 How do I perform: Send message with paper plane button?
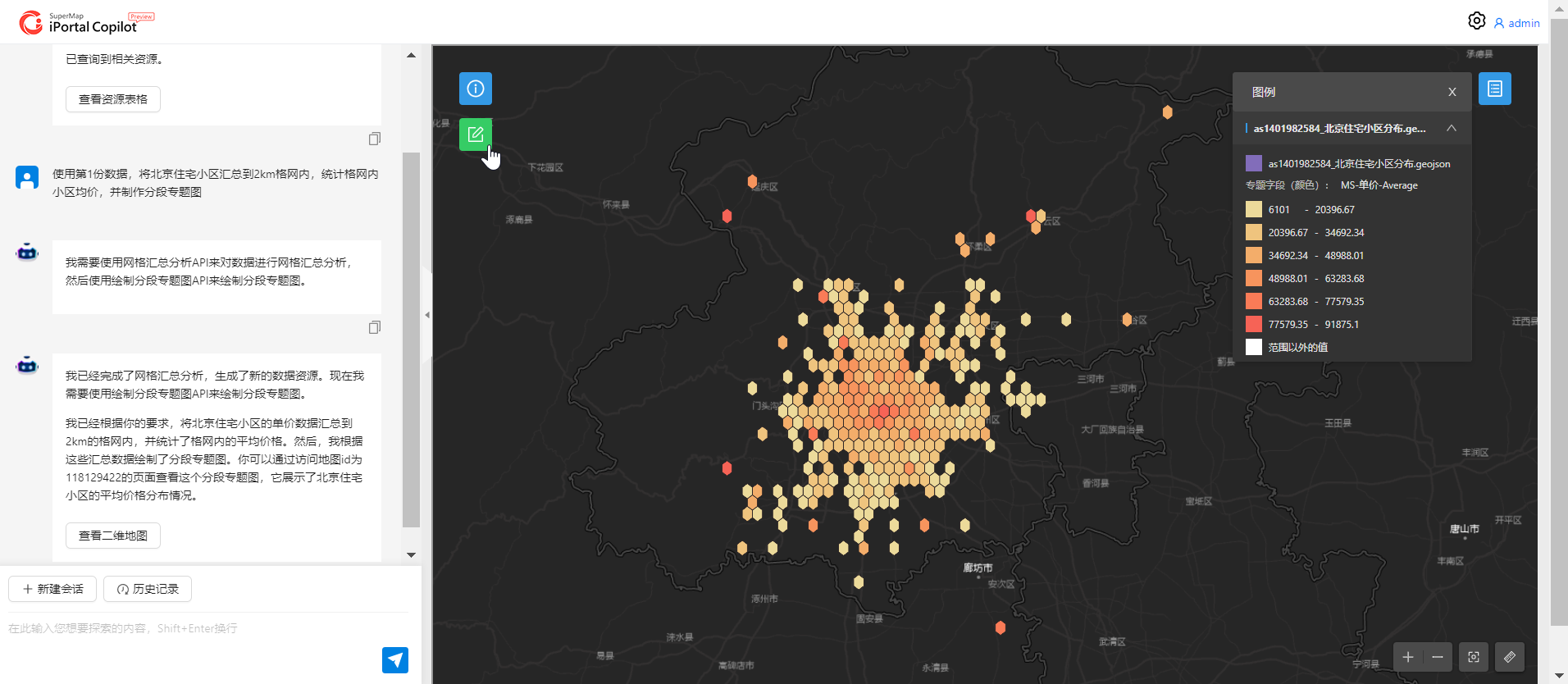(x=395, y=659)
